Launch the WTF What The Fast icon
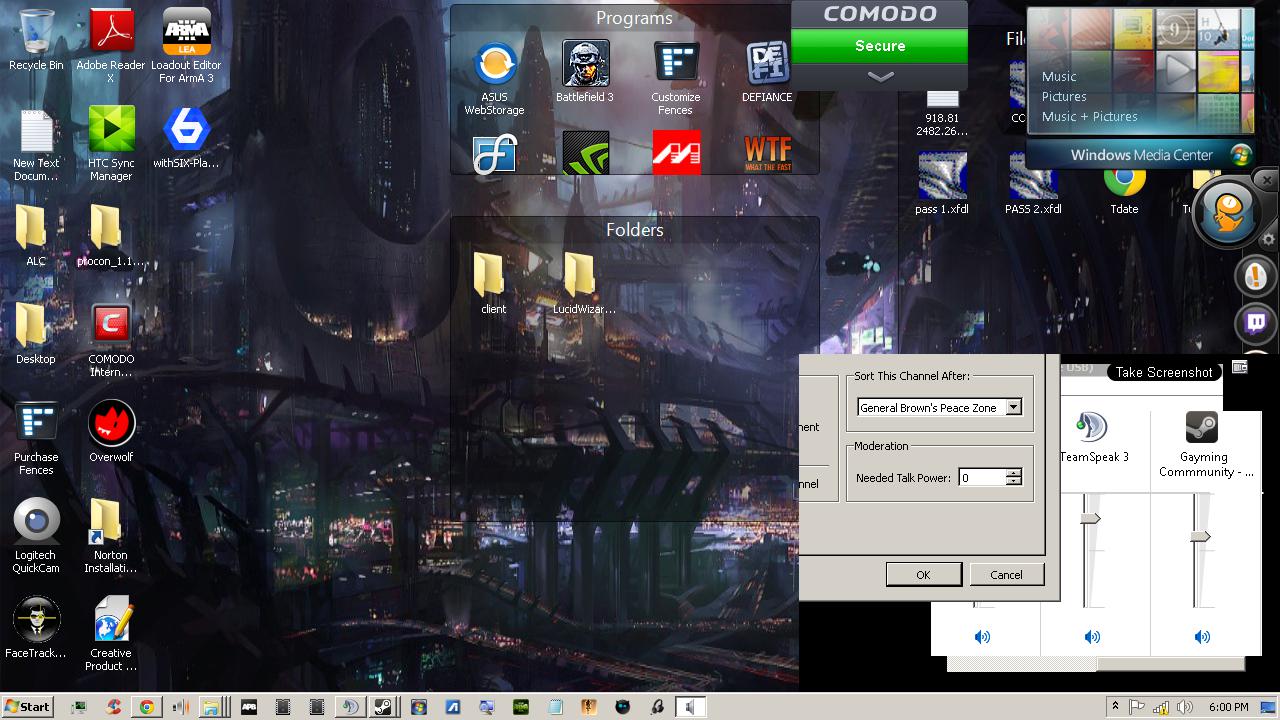This screenshot has width=1280, height=720. point(767,153)
